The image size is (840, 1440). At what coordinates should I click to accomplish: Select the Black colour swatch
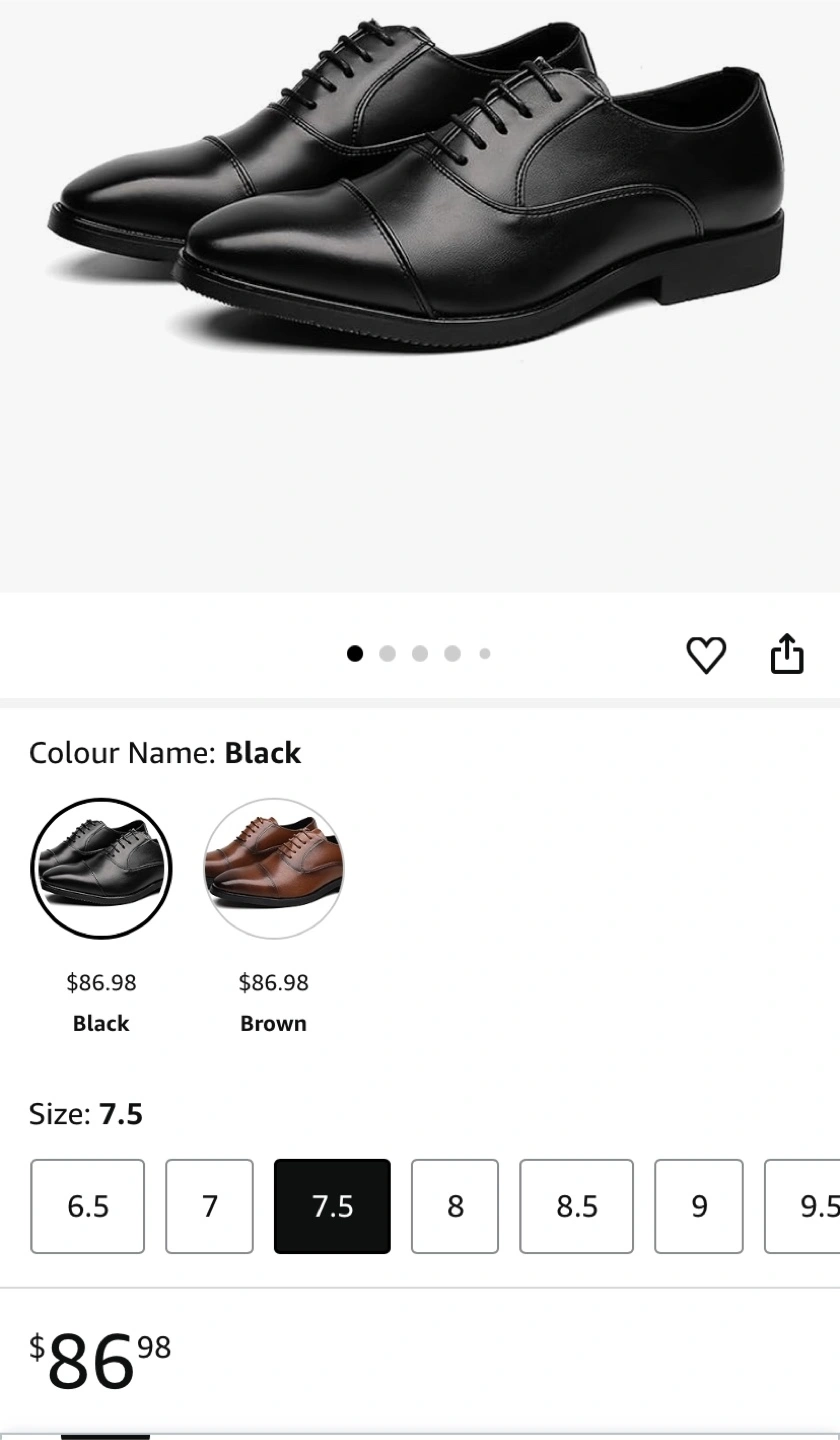click(101, 868)
